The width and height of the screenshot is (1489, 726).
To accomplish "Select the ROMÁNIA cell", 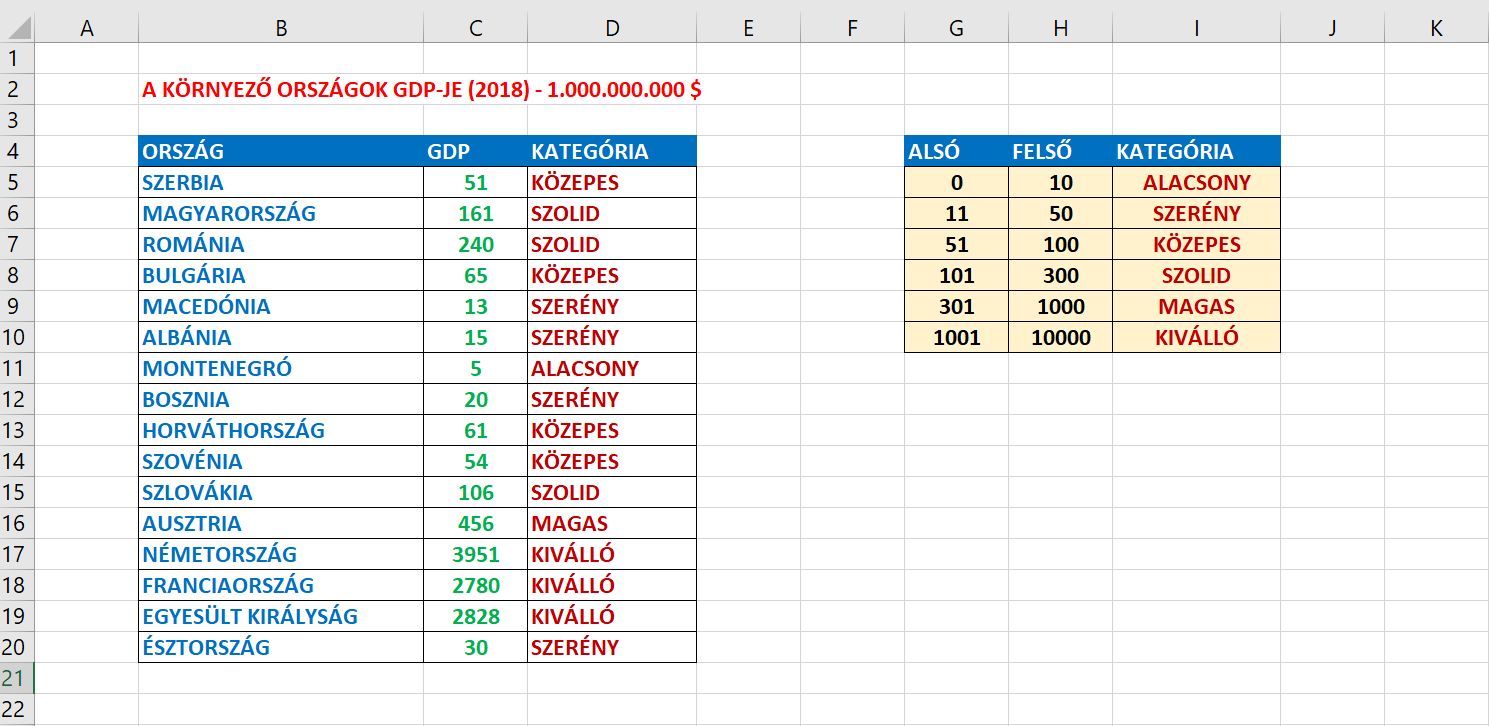I will pyautogui.click(x=281, y=244).
